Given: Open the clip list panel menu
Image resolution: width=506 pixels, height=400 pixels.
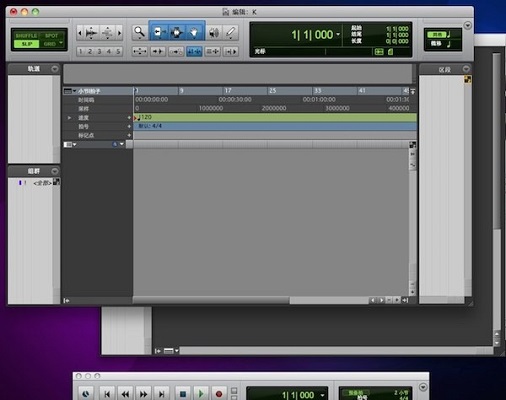Looking at the screenshot, I should [x=466, y=69].
